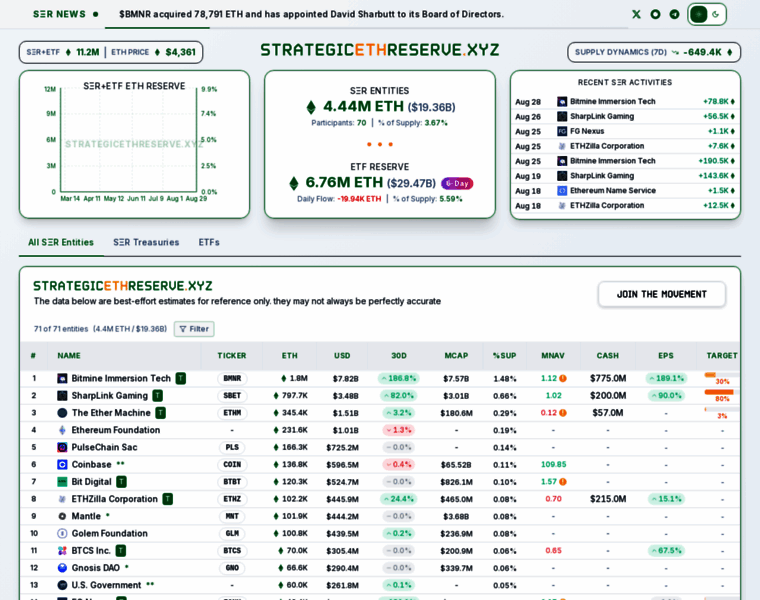Screen dimensions: 760x600
Task: Click the SER+ETF ETH RESERVE chart
Action: [x=134, y=144]
